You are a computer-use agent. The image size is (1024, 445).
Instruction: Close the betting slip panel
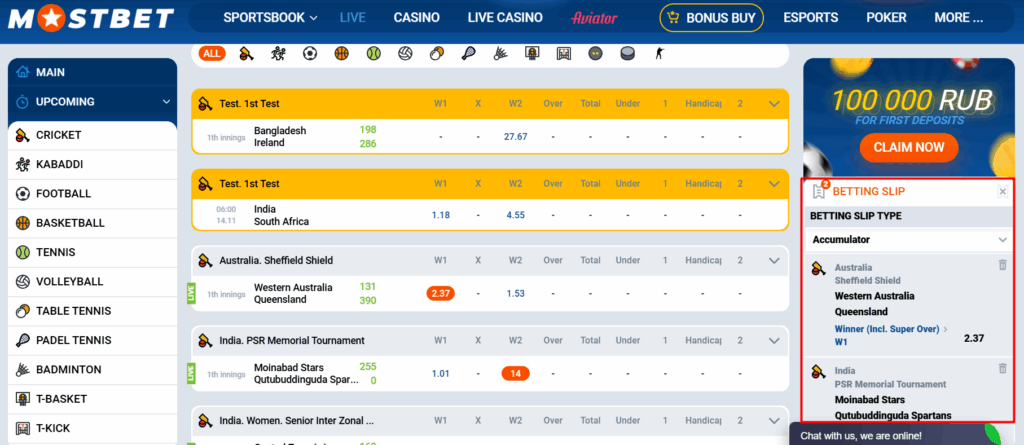click(1002, 191)
